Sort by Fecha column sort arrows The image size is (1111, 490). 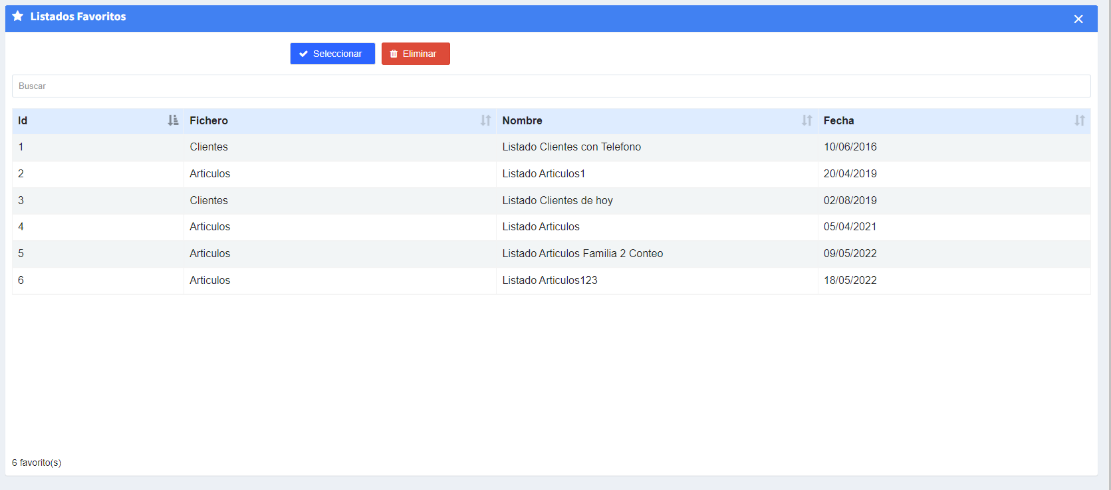click(1079, 121)
